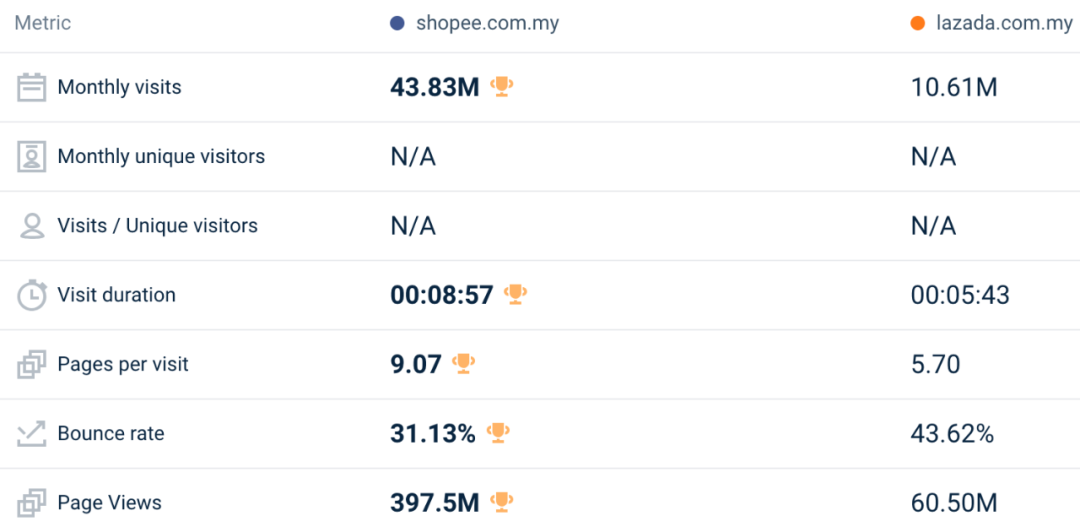This screenshot has height=532, width=1080.
Task: Click the trophy icon beside 397.5M
Action: [x=502, y=501]
